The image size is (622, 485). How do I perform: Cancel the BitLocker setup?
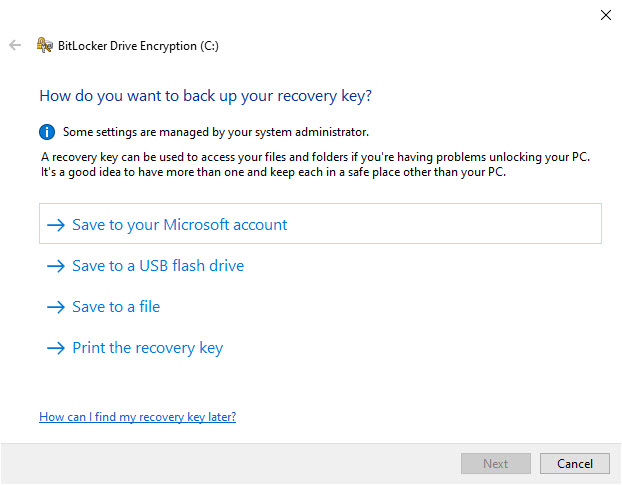tap(574, 464)
